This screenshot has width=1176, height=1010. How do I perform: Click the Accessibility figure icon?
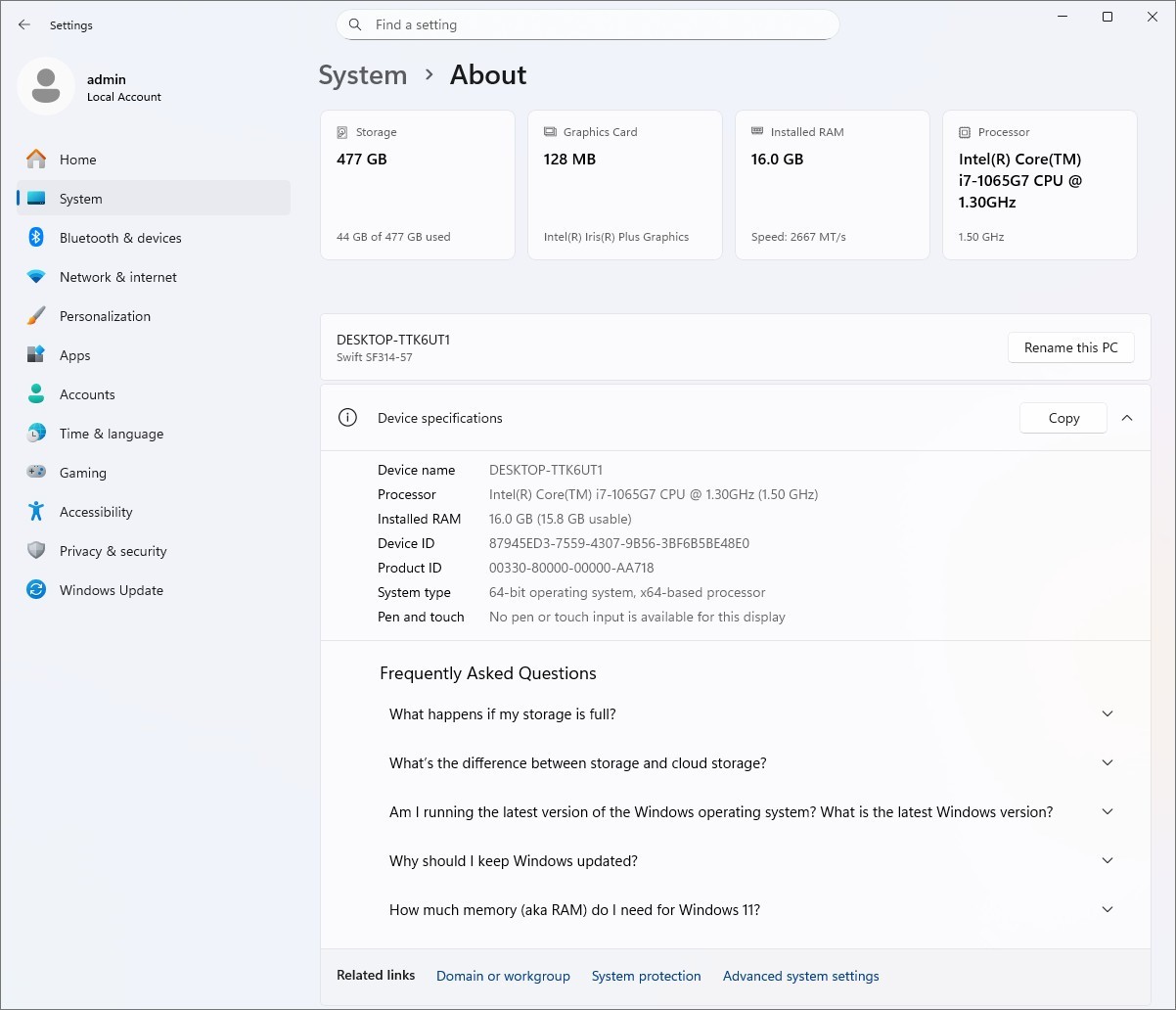(36, 512)
